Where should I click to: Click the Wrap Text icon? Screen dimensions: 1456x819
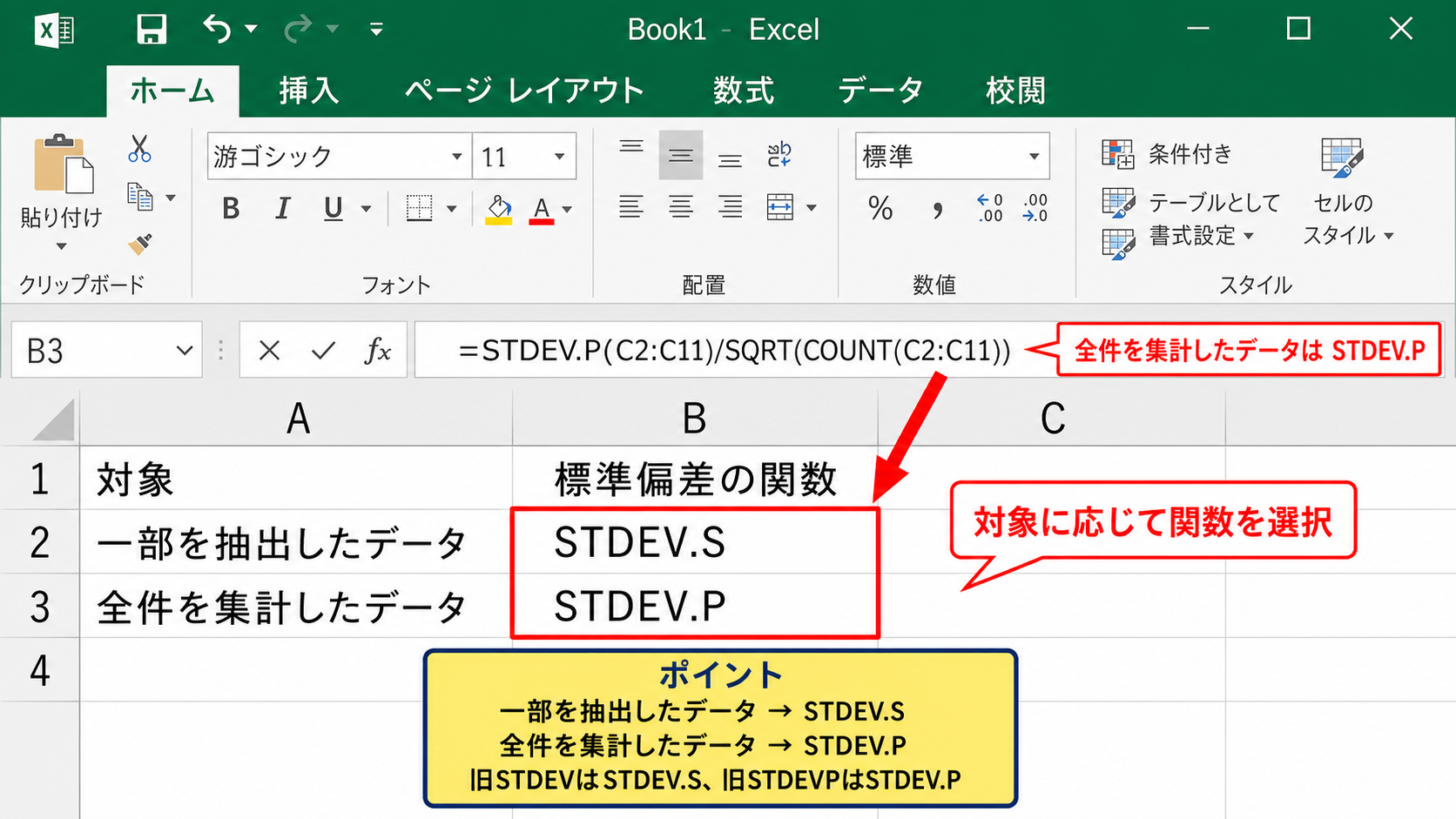coord(779,155)
